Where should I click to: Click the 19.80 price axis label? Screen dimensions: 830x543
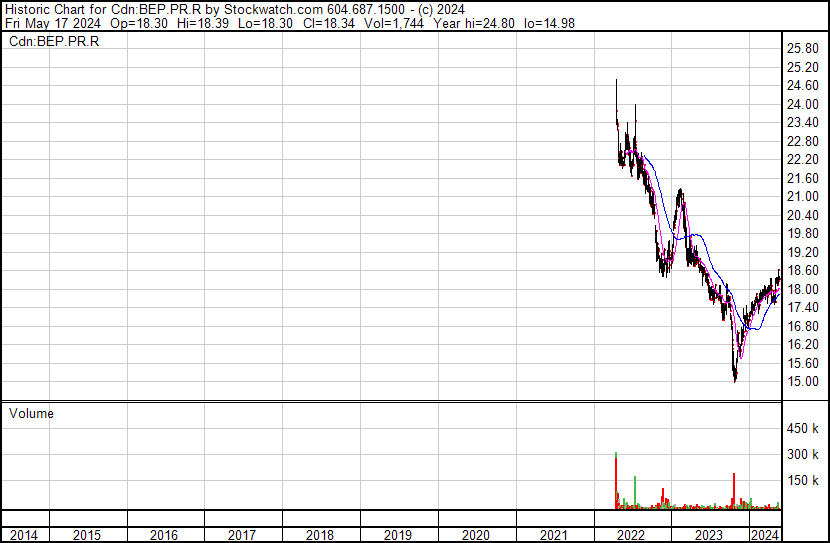pyautogui.click(x=803, y=233)
